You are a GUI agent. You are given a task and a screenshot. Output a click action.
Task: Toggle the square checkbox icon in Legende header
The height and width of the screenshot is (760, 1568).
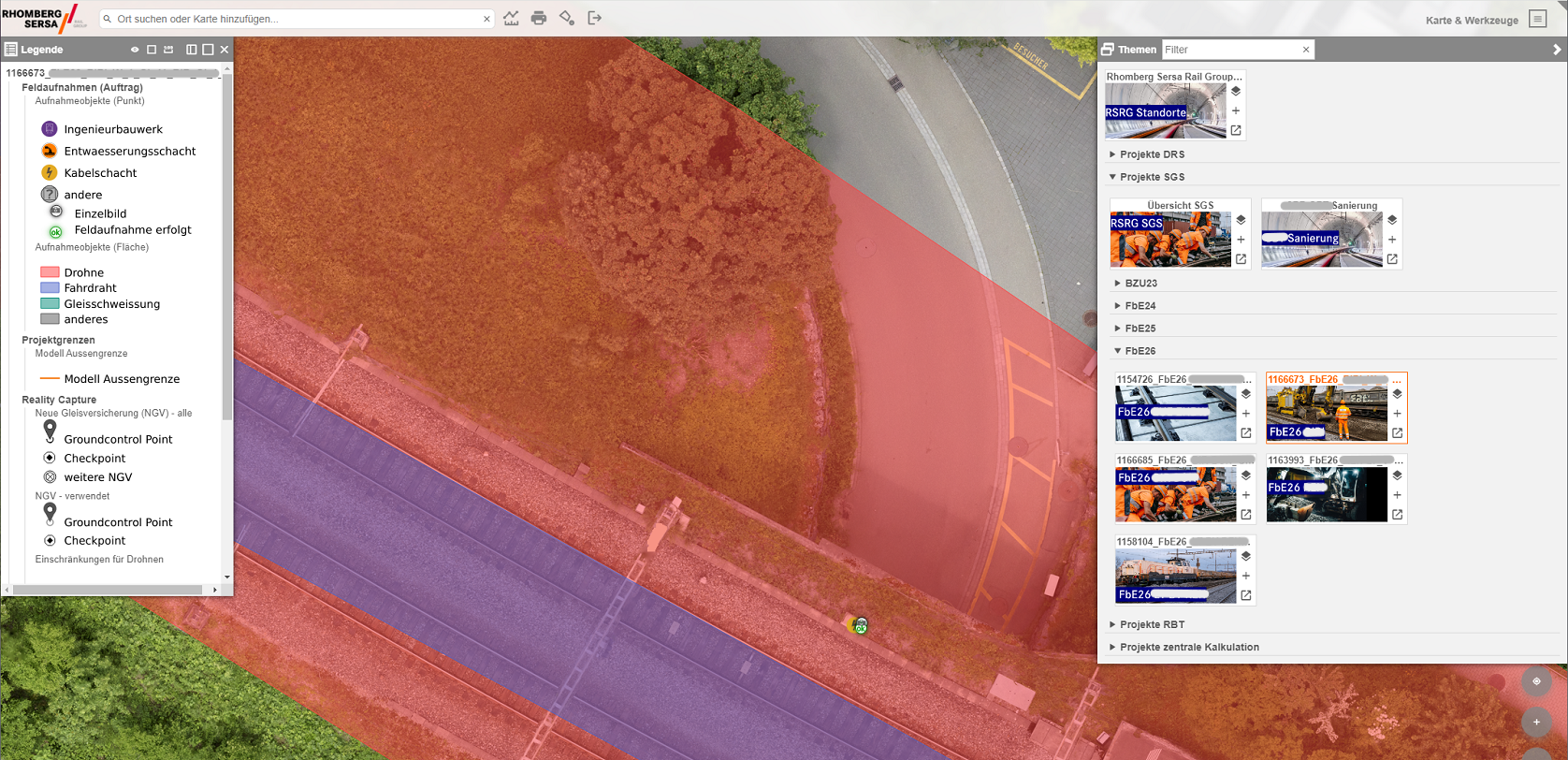click(x=152, y=50)
